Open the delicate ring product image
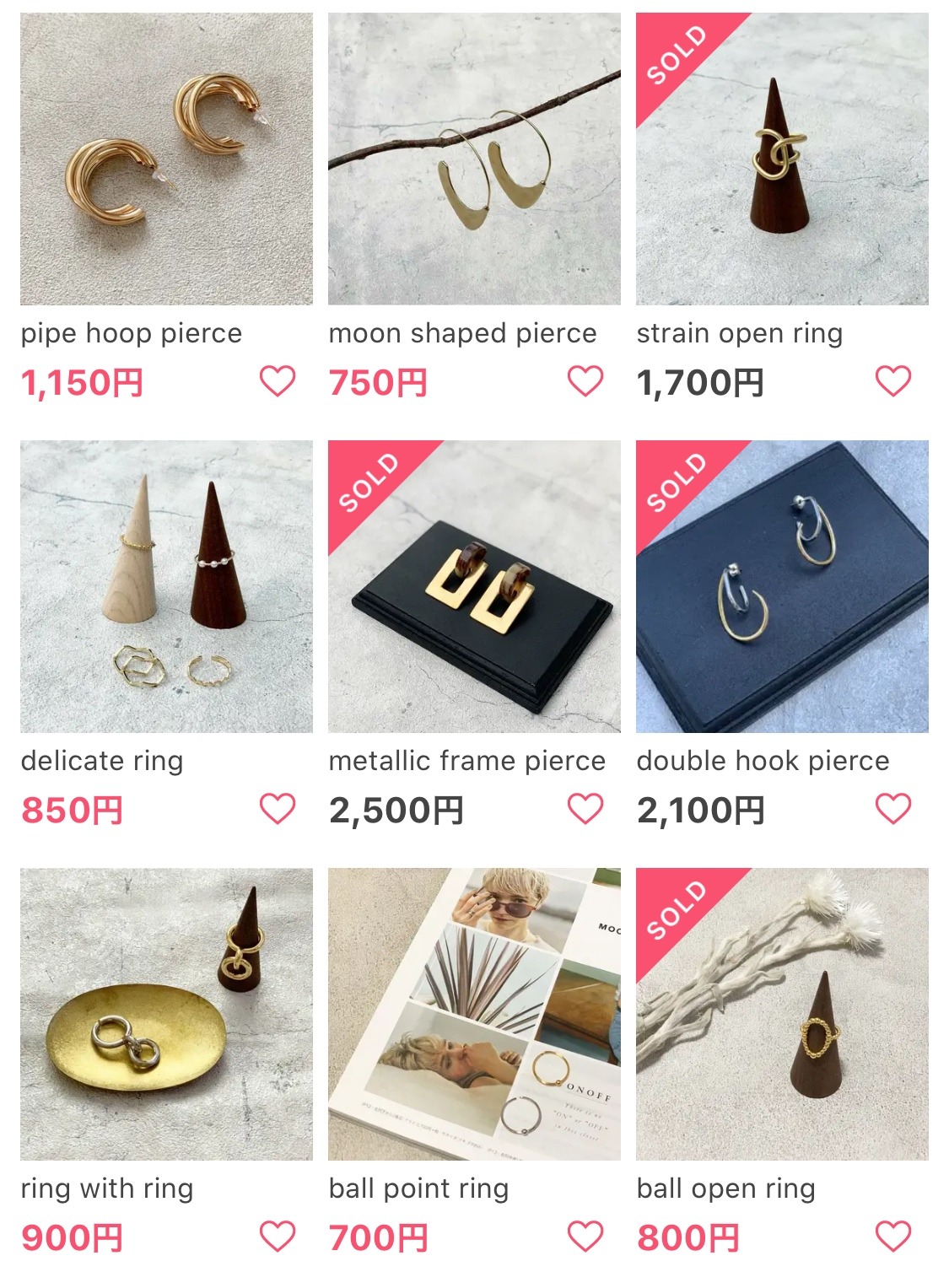Screen dimensions: 949x1288 166,586
